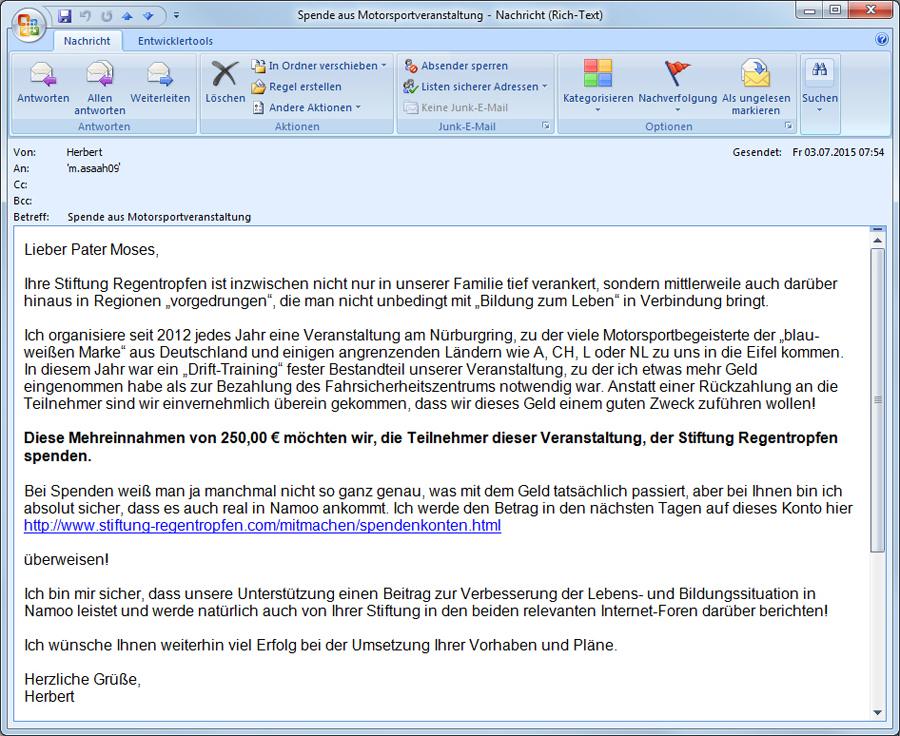Expand the Kategorisieren dropdown arrow
Viewport: 900px width, 736px height.
click(x=598, y=110)
